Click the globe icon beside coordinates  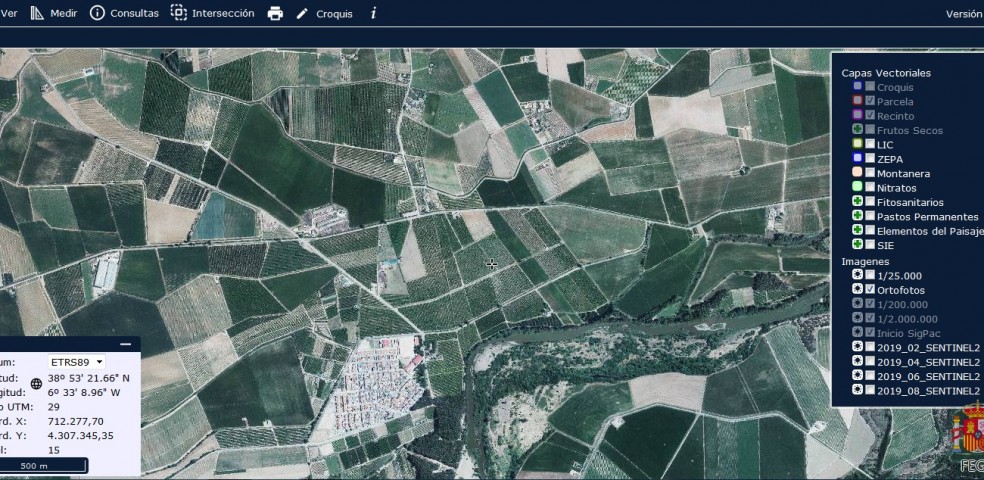point(36,385)
